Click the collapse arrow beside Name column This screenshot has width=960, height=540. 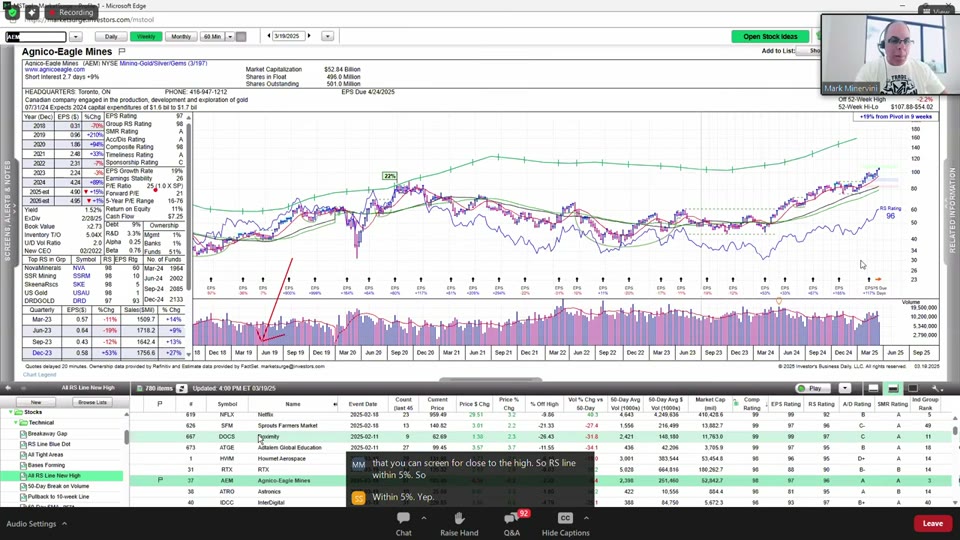(335, 404)
